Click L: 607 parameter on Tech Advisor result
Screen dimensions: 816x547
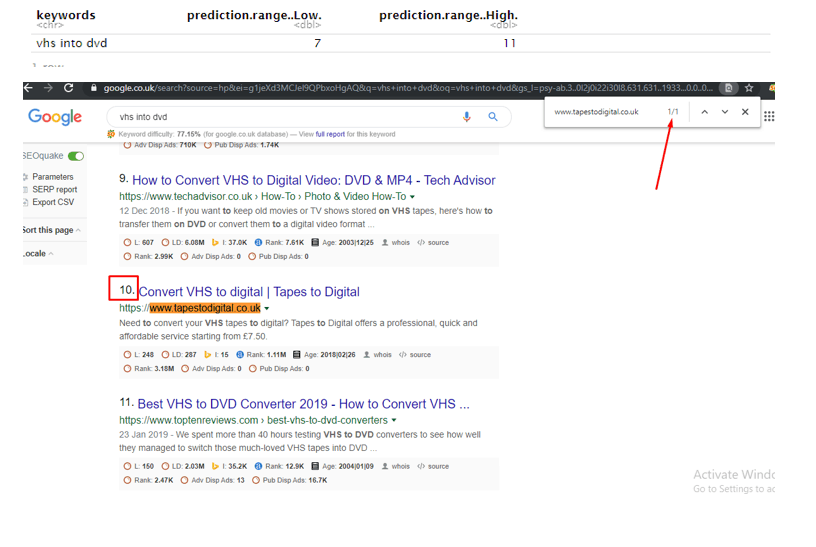(139, 243)
